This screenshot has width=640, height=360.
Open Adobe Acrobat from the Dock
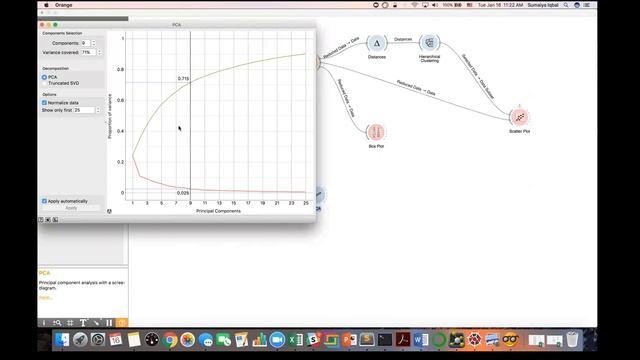pyautogui.click(x=403, y=340)
